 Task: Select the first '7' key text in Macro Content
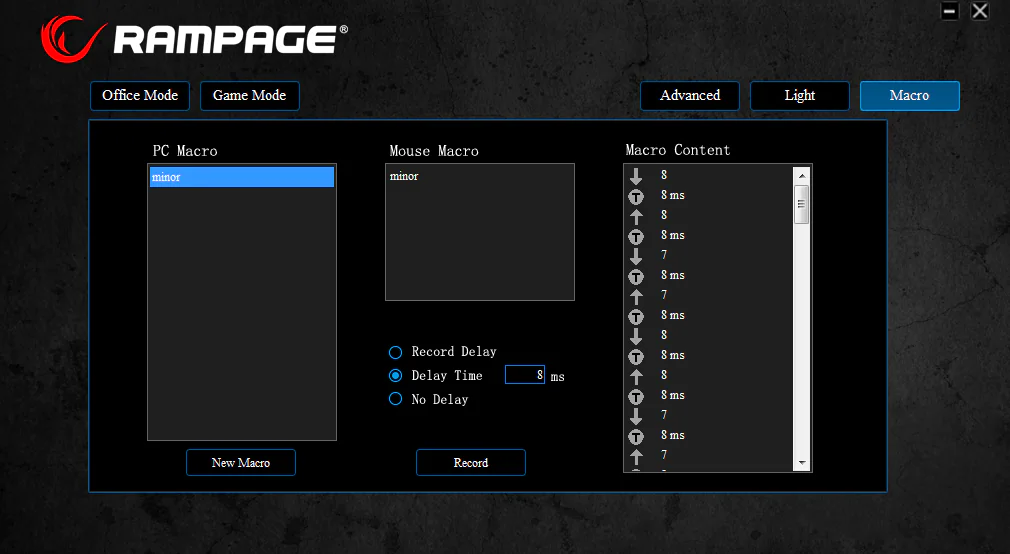click(664, 254)
